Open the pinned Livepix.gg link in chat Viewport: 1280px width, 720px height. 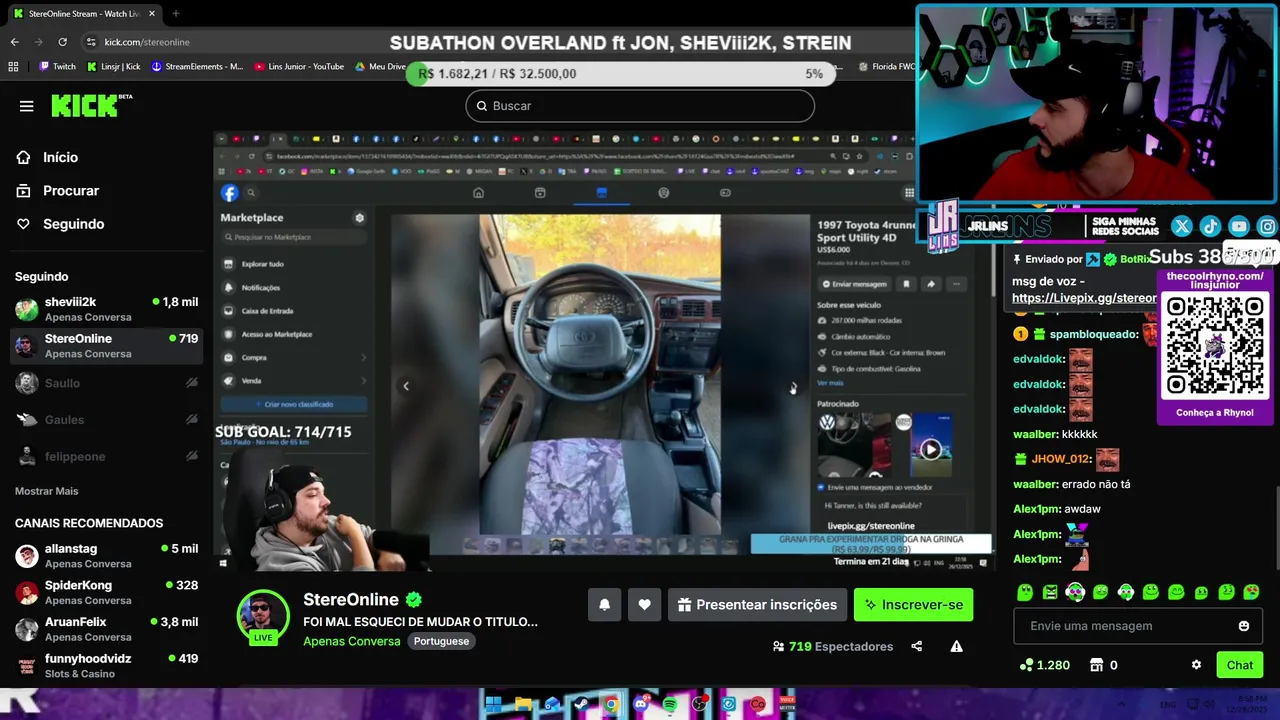coord(1084,298)
